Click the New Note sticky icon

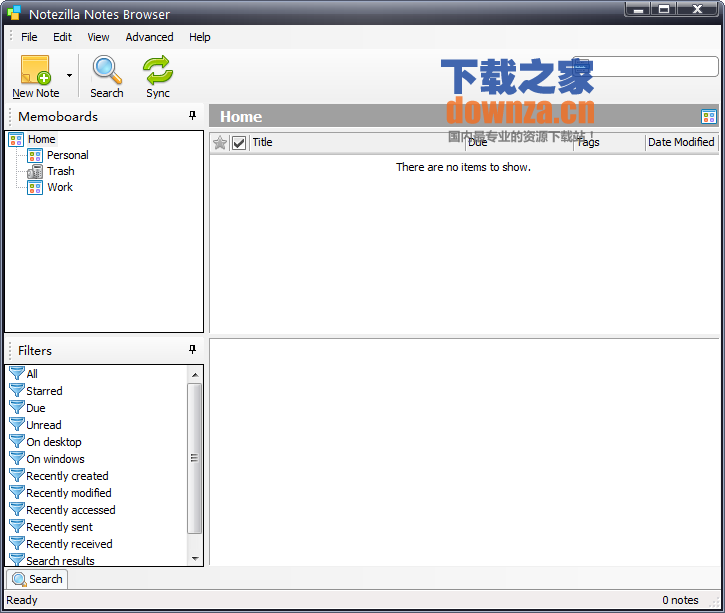(36, 70)
